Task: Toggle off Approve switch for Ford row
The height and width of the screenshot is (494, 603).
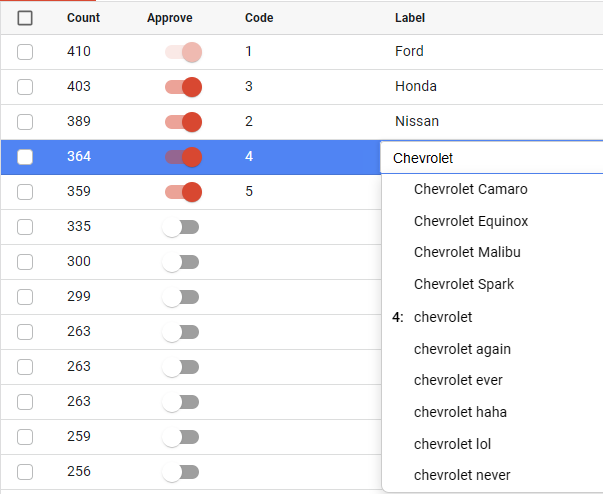Action: (184, 52)
